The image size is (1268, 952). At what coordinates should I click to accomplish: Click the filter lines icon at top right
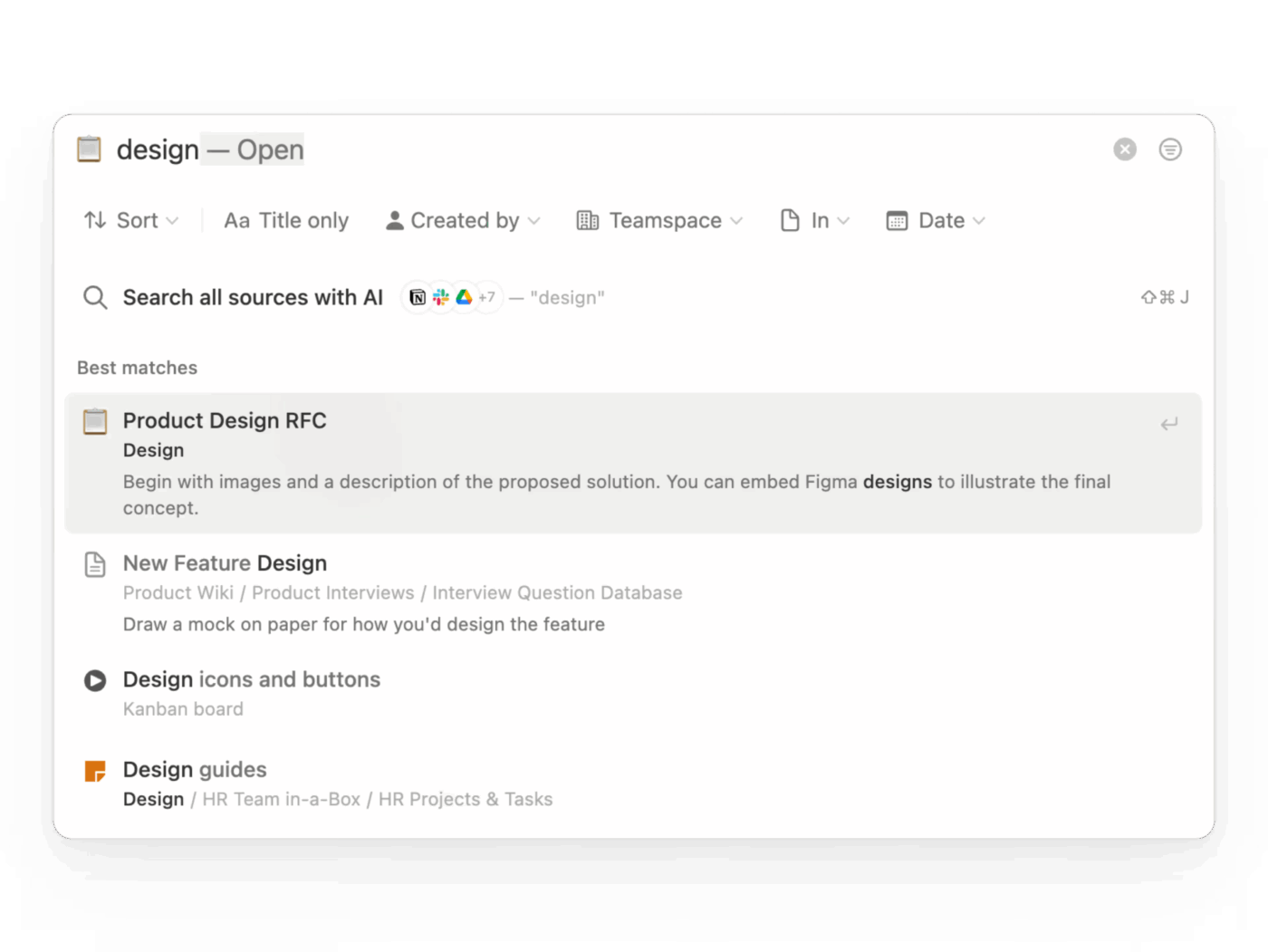coord(1170,149)
